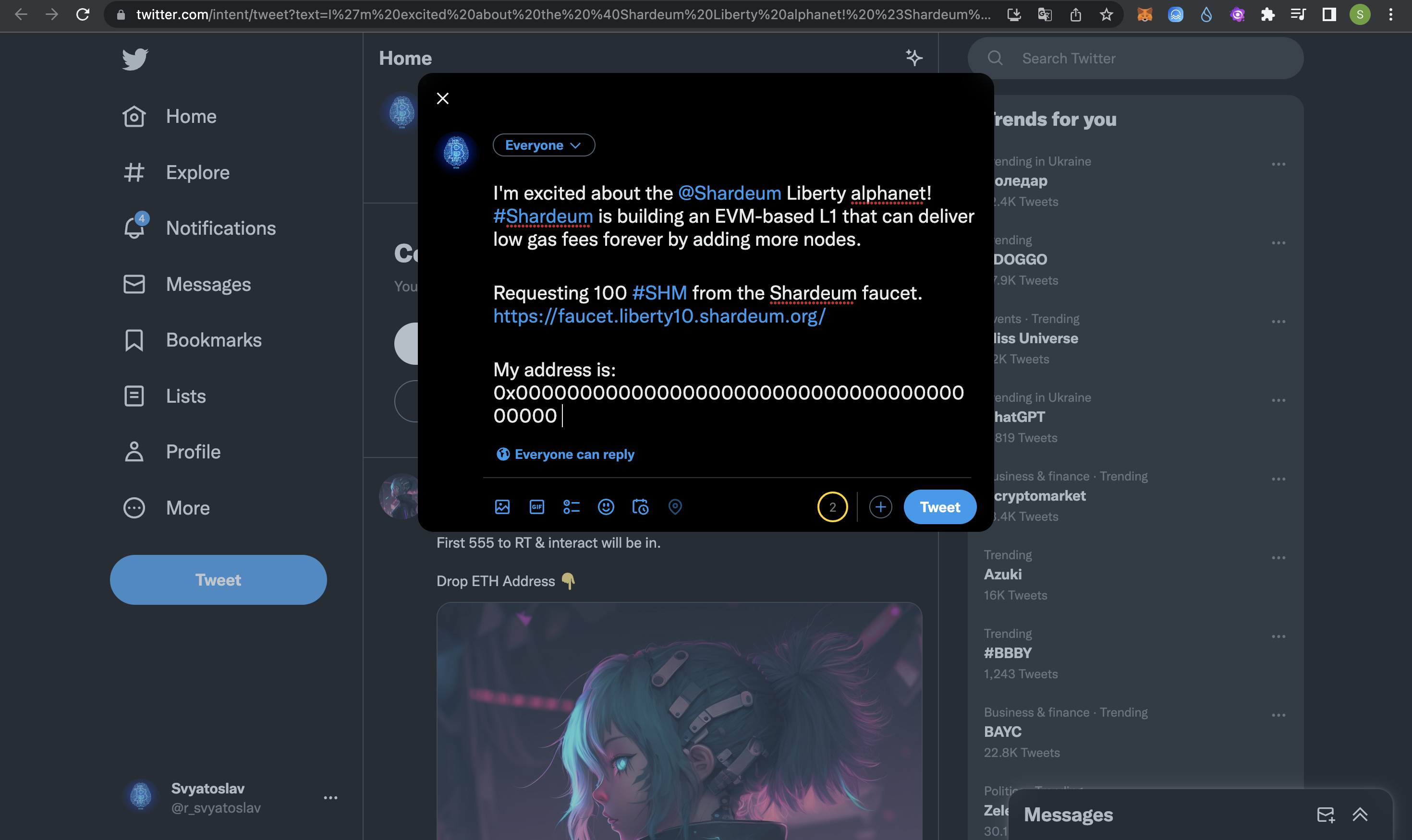Image resolution: width=1412 pixels, height=840 pixels.
Task: Open Explore in left sidebar
Action: click(x=176, y=173)
